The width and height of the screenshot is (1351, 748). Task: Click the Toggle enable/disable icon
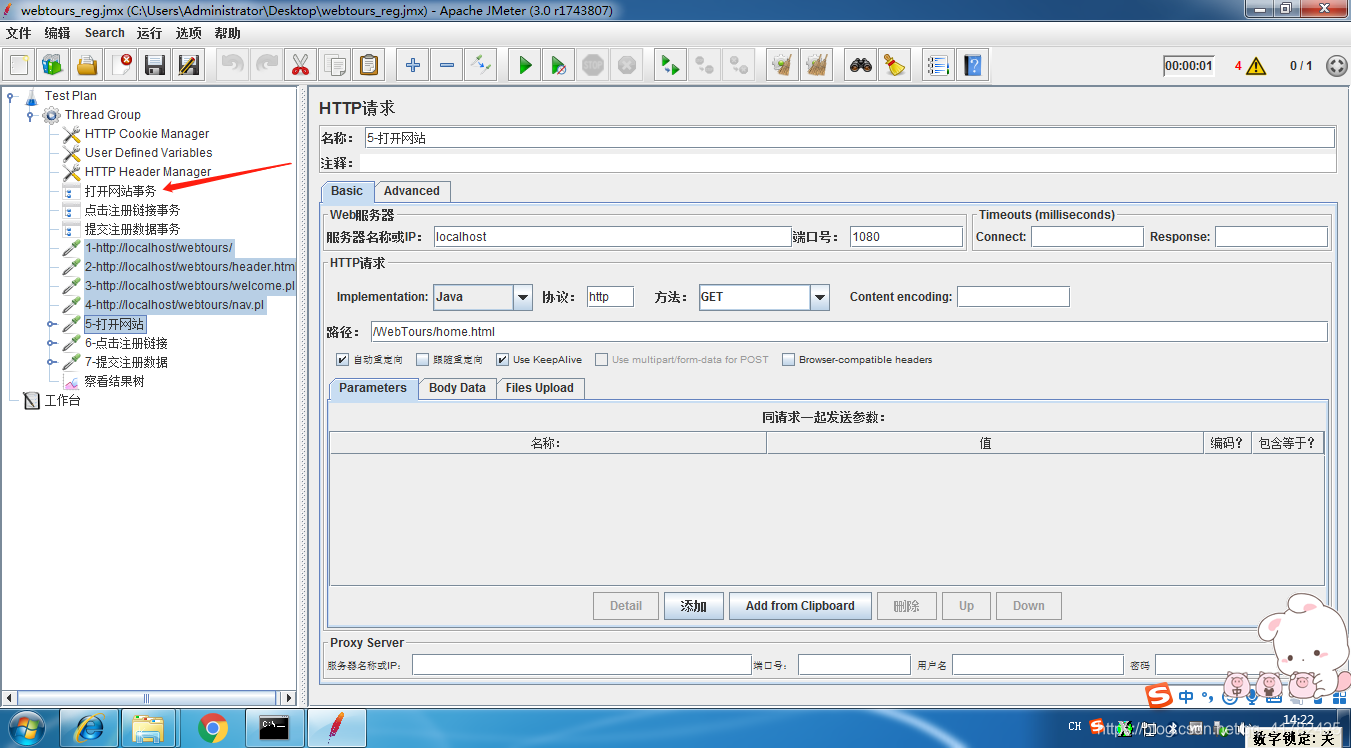[481, 66]
